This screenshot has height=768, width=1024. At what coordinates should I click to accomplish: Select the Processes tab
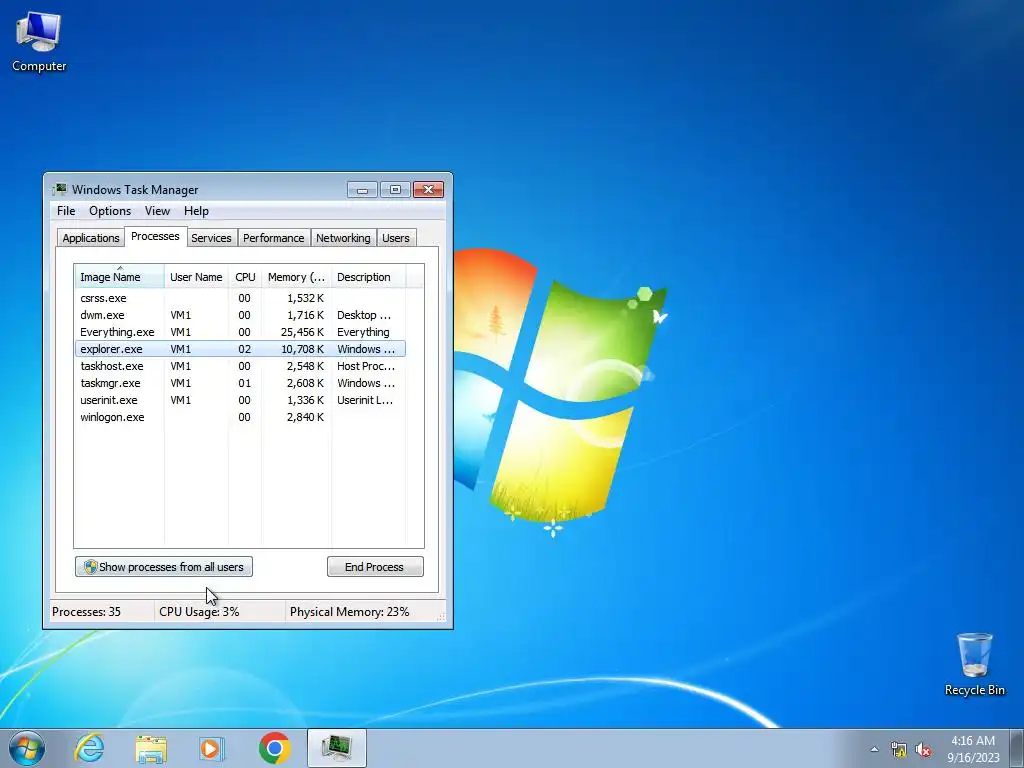pyautogui.click(x=155, y=236)
